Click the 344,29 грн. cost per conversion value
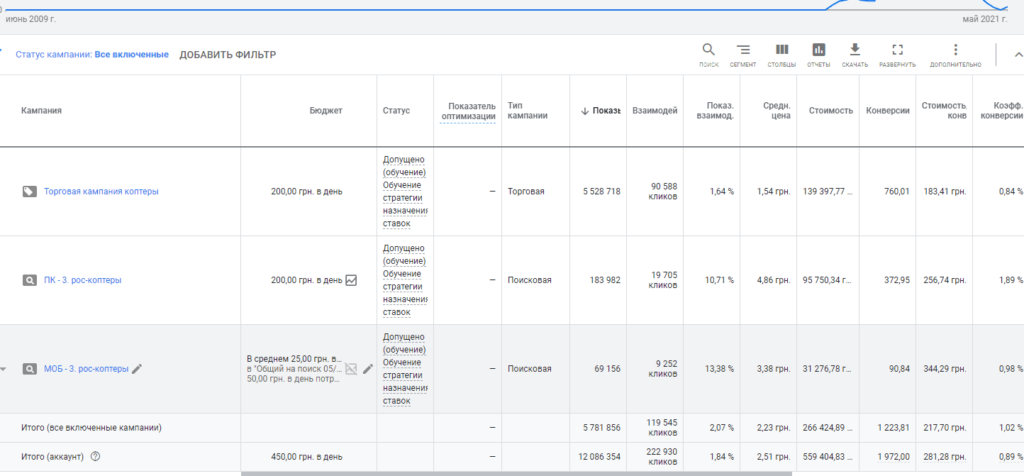 pos(944,369)
